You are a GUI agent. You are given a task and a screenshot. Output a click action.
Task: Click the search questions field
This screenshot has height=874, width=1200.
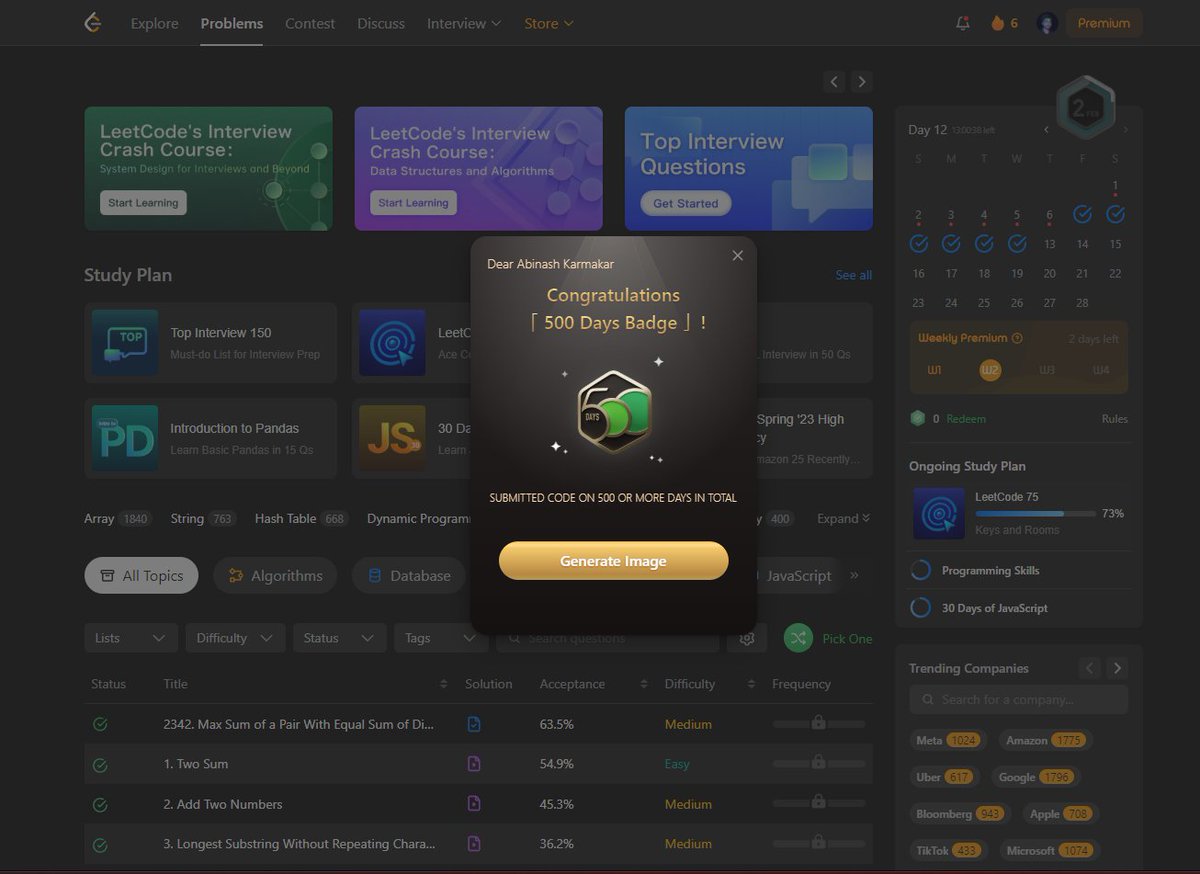(607, 638)
